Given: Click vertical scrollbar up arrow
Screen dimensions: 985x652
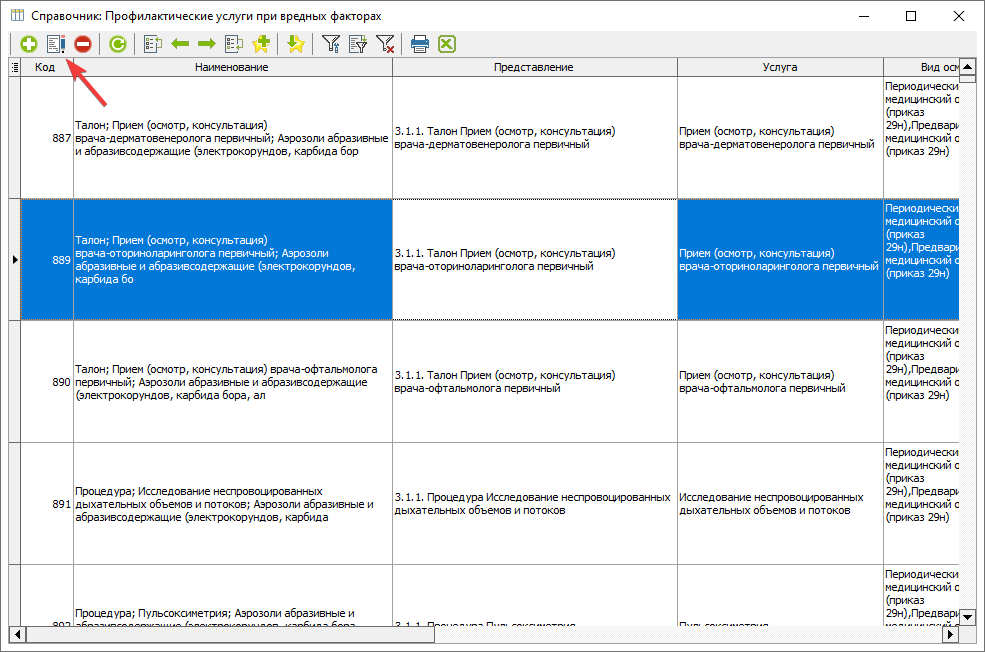Looking at the screenshot, I should [967, 66].
